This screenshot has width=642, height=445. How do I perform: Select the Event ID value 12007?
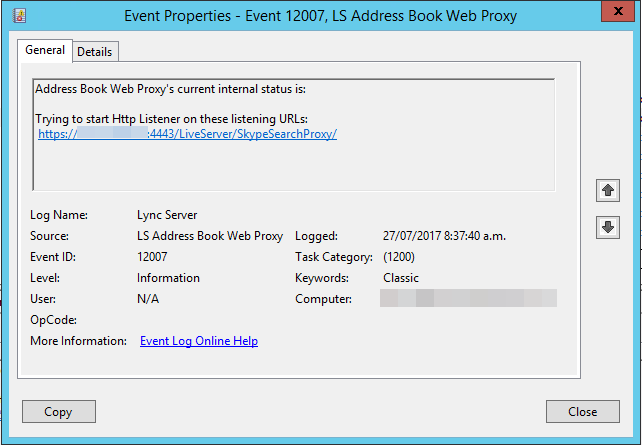(152, 257)
